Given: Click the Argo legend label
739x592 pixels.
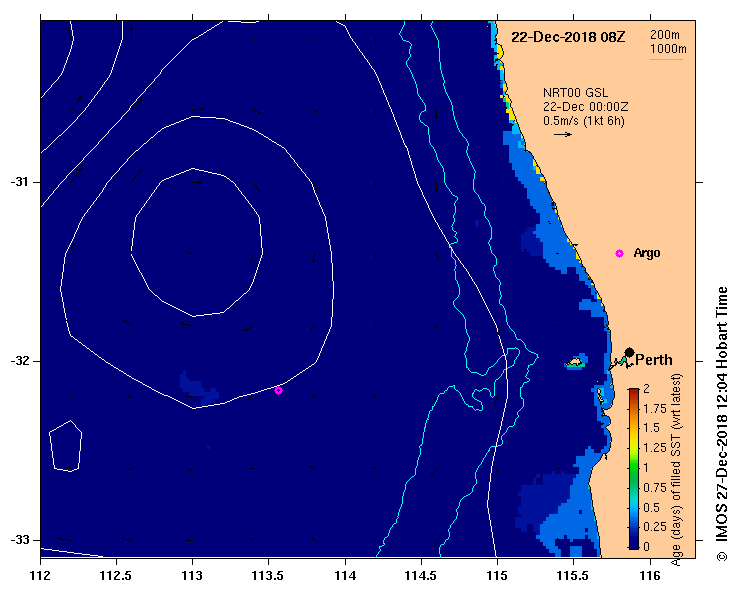Looking at the screenshot, I should [x=647, y=253].
